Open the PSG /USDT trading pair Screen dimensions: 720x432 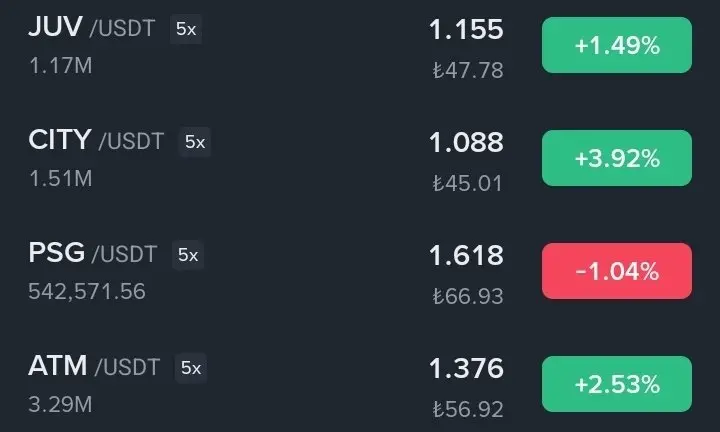360,271
